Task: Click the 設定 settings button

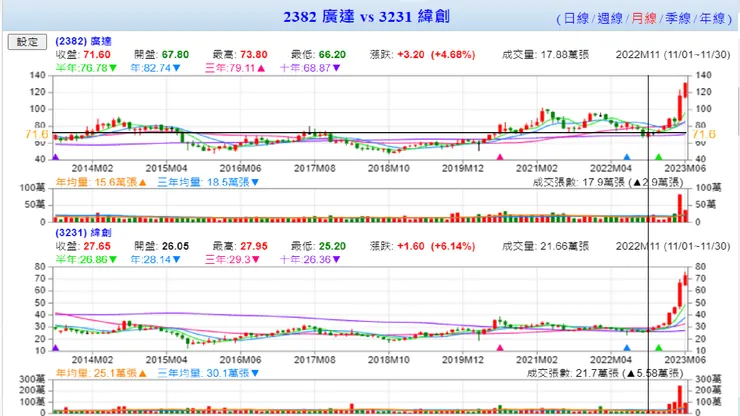Action: pyautogui.click(x=27, y=42)
